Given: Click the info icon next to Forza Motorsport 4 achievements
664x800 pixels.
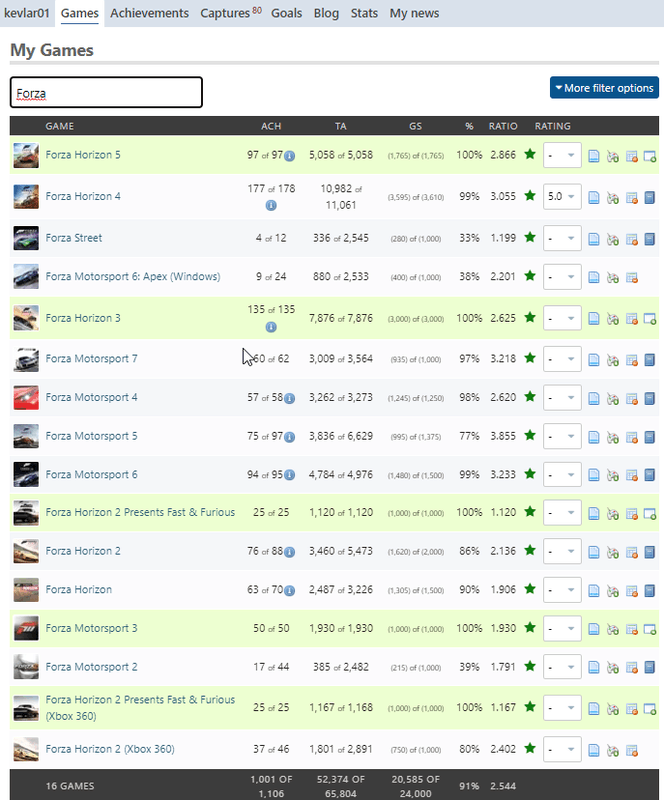Looking at the screenshot, I should click(289, 398).
